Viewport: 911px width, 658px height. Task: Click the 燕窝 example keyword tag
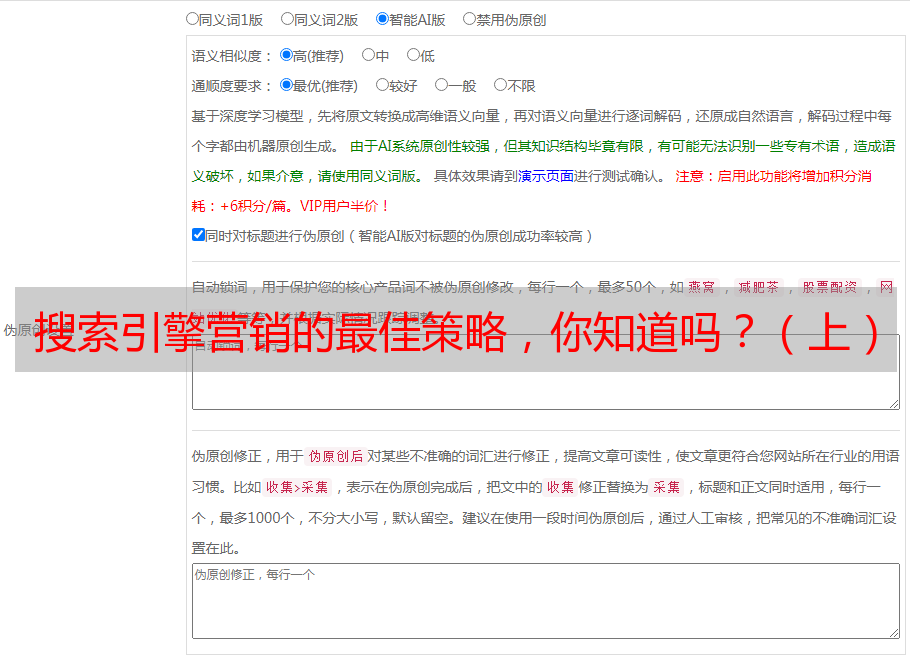tap(701, 287)
